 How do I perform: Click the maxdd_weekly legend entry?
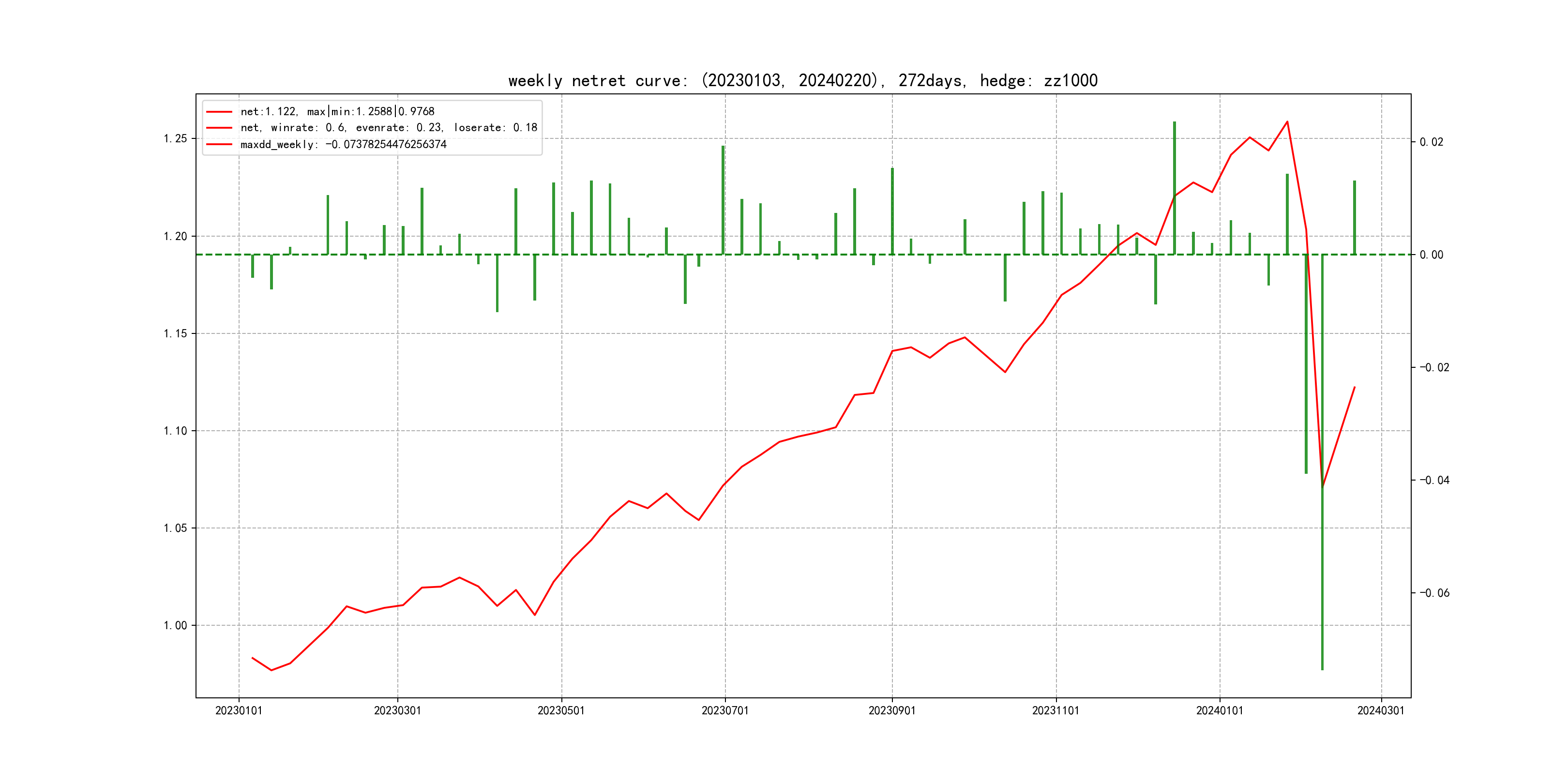343,144
